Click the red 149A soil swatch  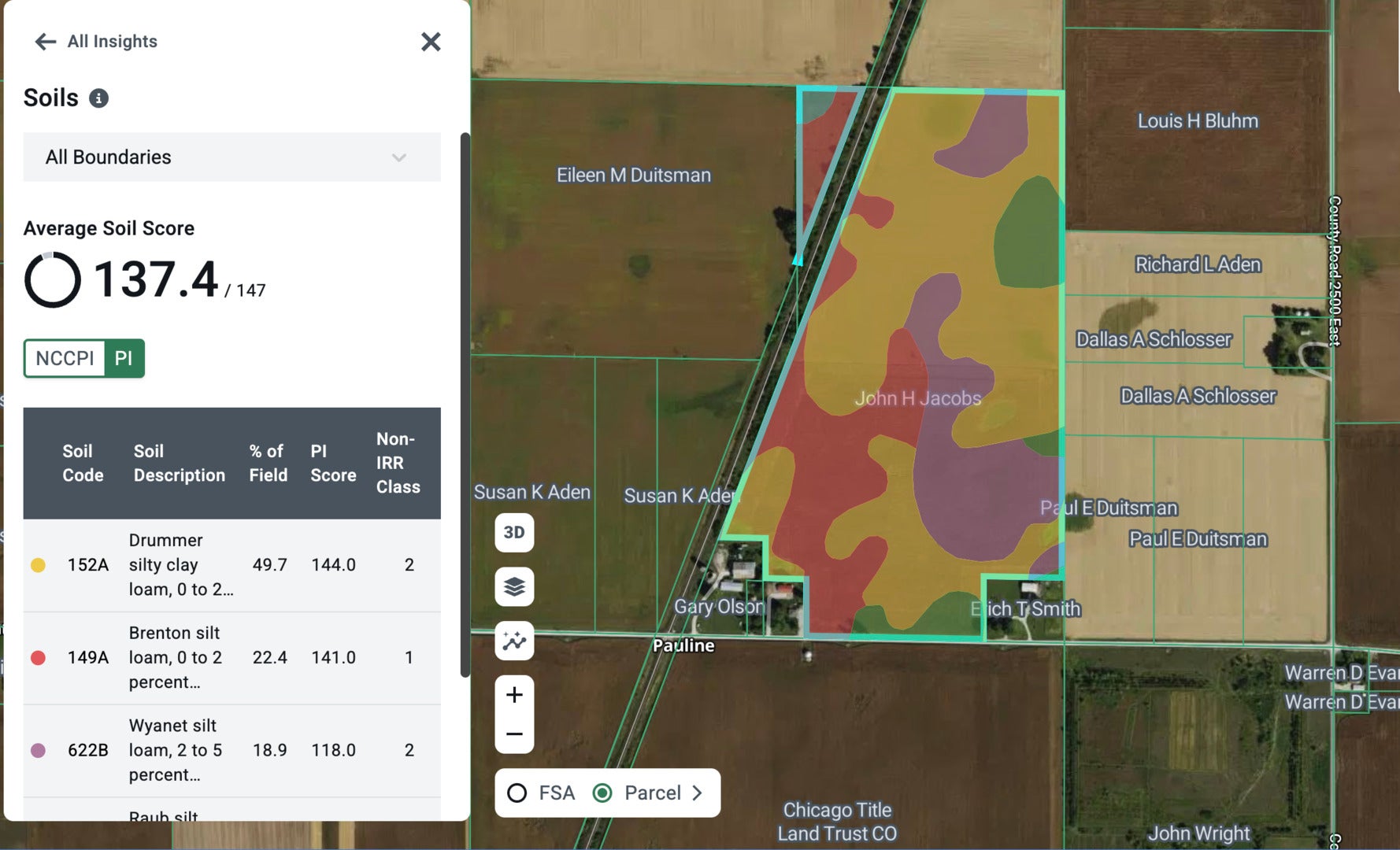38,658
